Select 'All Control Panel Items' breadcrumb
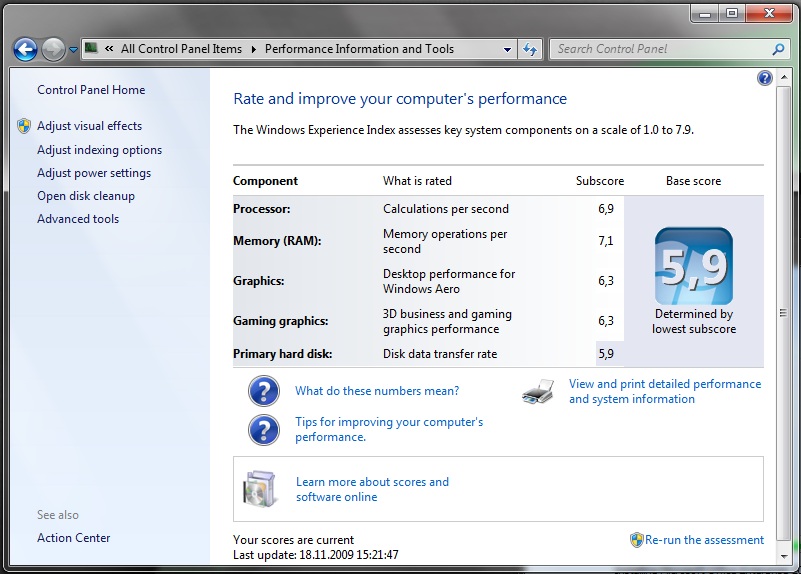Viewport: 801px width, 574px height. [x=181, y=49]
